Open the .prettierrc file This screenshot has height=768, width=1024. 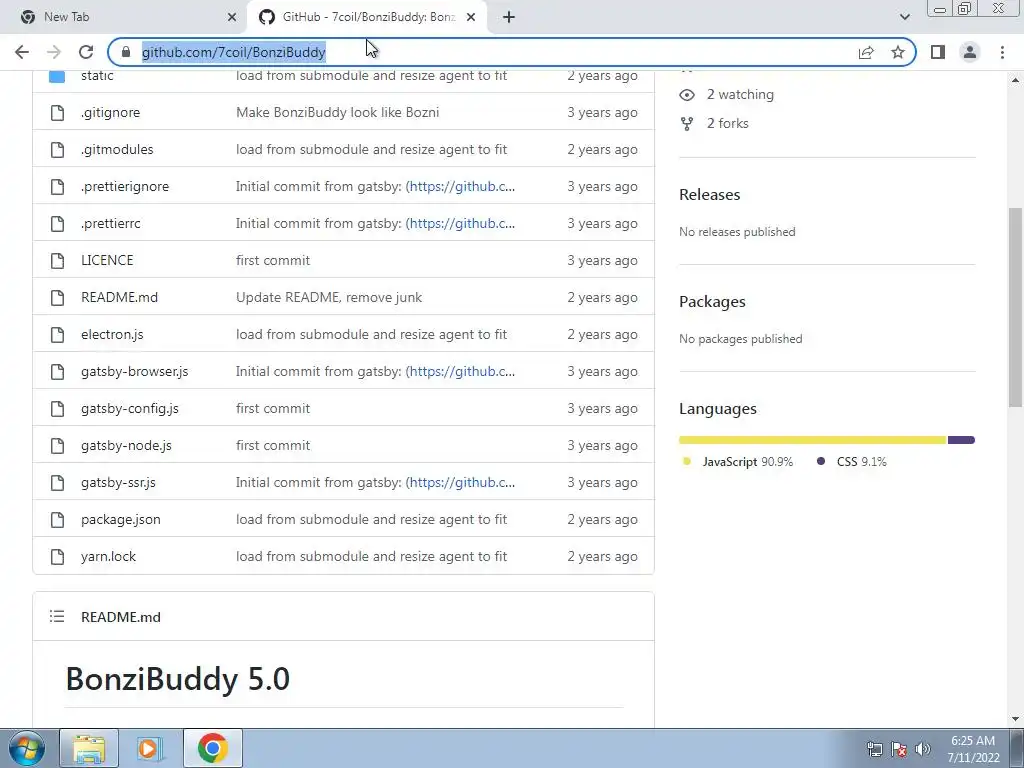[110, 223]
